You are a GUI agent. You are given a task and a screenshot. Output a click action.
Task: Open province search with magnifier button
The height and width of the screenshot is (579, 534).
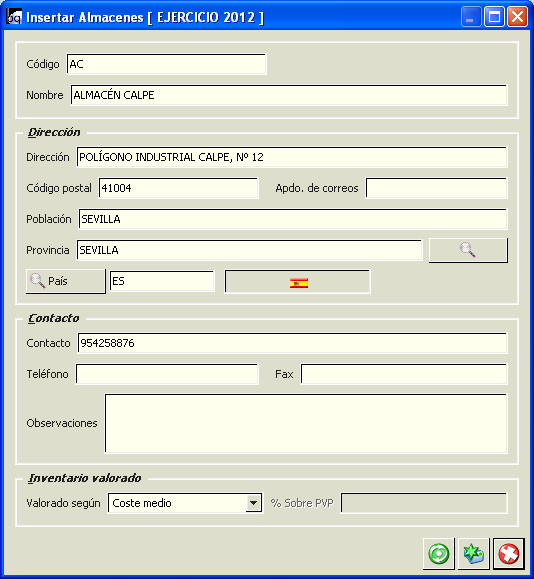click(468, 250)
